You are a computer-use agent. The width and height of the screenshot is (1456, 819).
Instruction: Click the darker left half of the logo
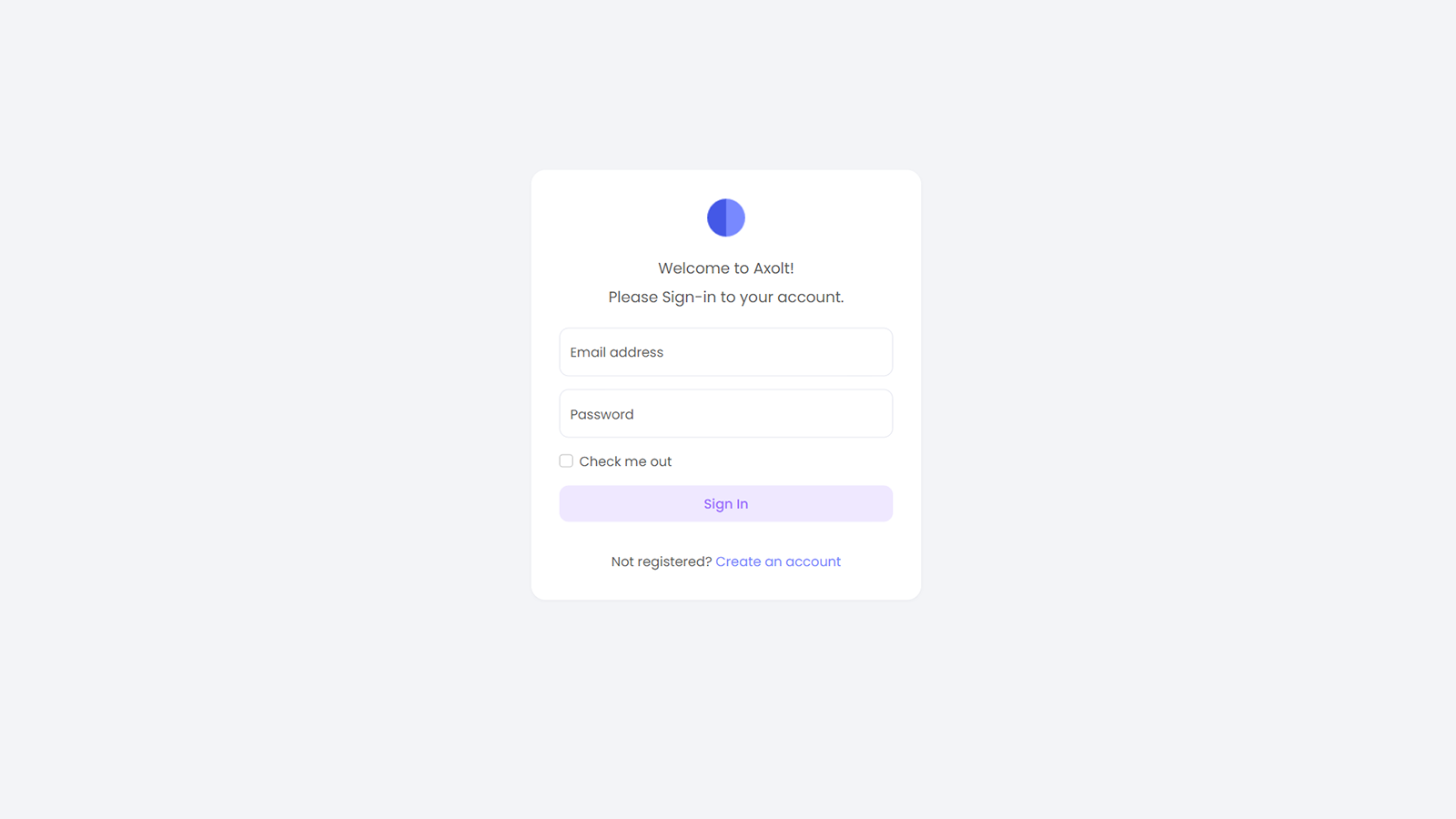716,217
